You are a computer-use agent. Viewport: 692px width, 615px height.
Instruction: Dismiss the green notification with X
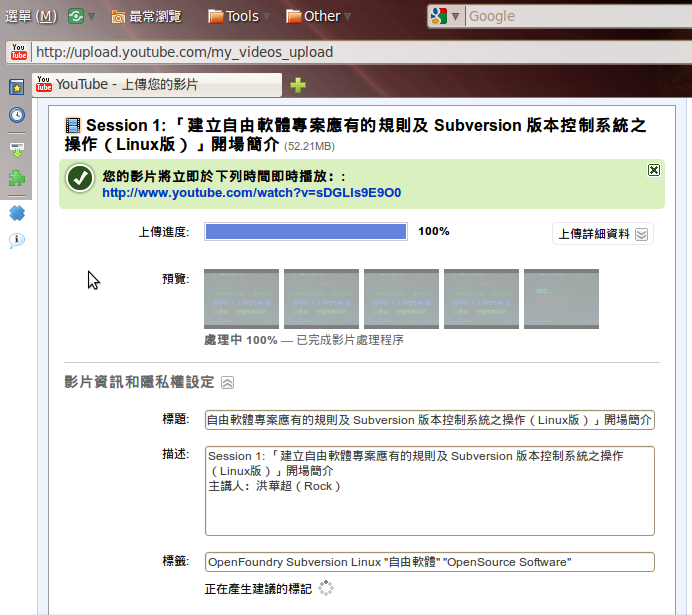(x=654, y=170)
